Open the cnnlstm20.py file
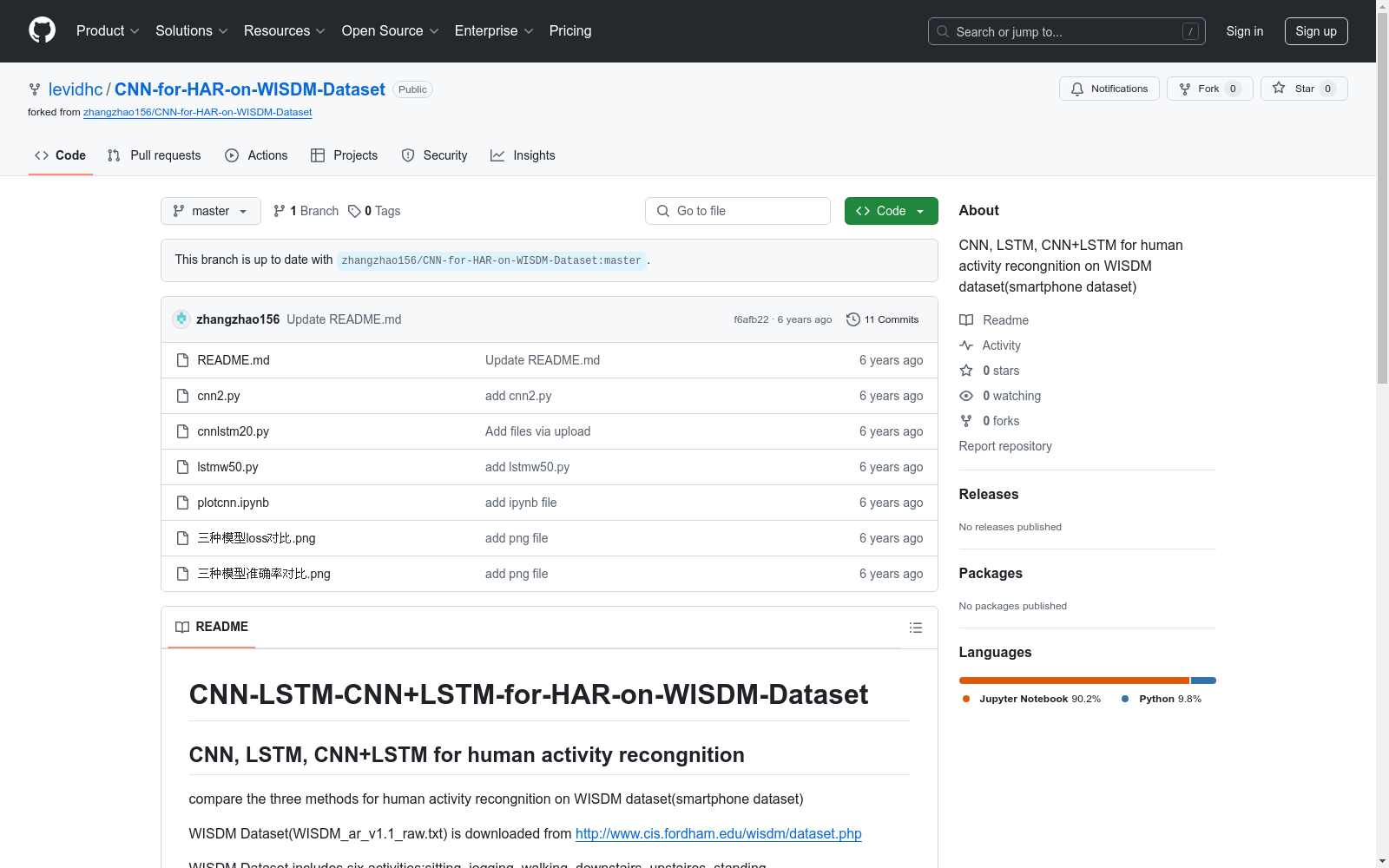Screen dimensions: 1389x868 point(233,431)
